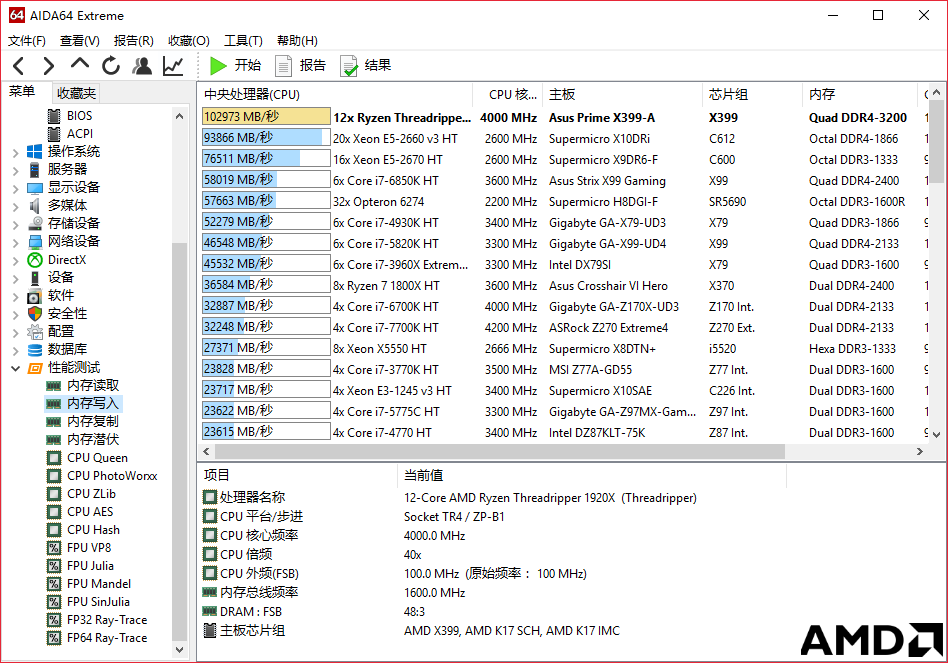The height and width of the screenshot is (663, 948).
Task: Expand the 存储设备 tree node
Action: click(x=16, y=225)
